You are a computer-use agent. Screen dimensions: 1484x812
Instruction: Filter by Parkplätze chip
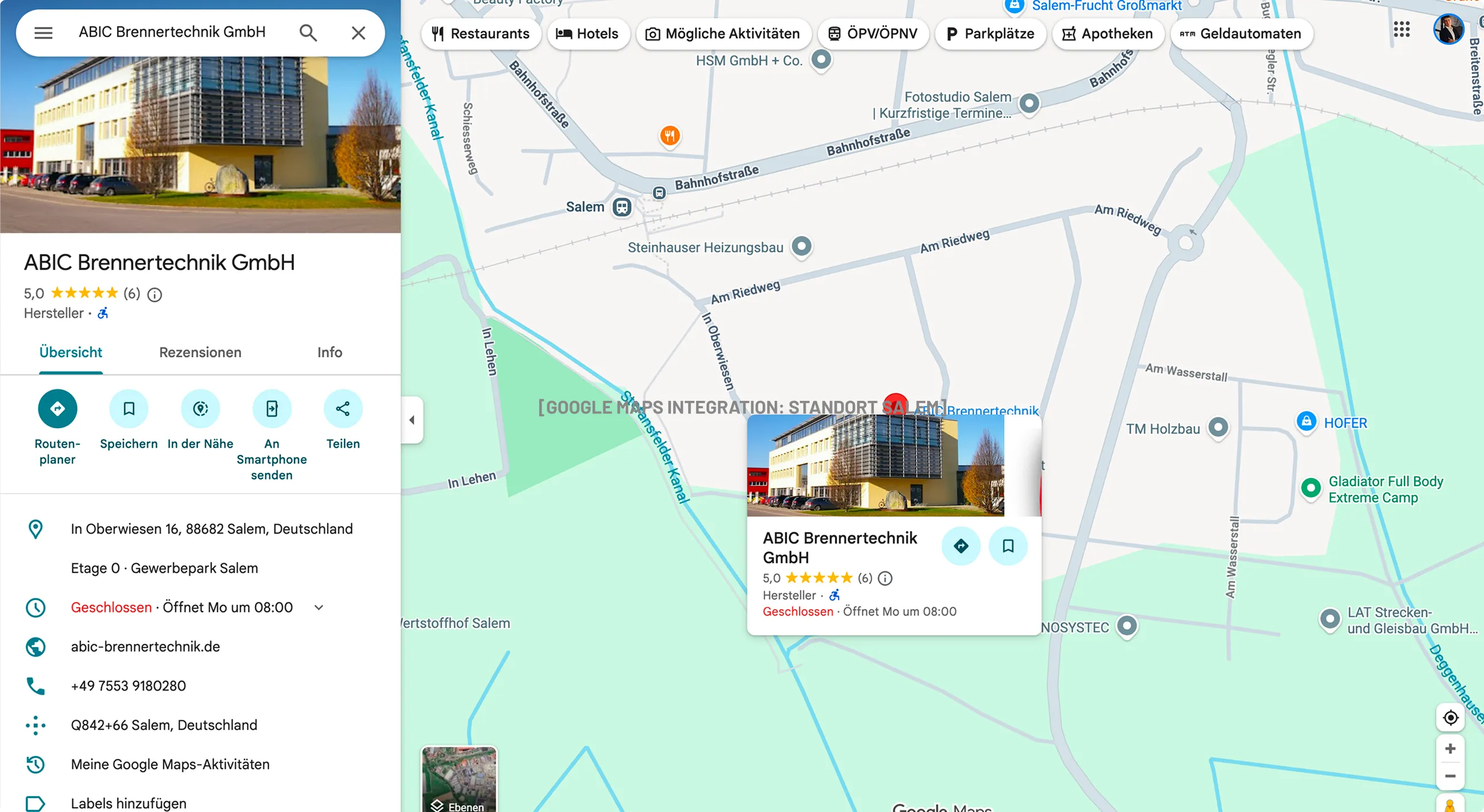990,33
